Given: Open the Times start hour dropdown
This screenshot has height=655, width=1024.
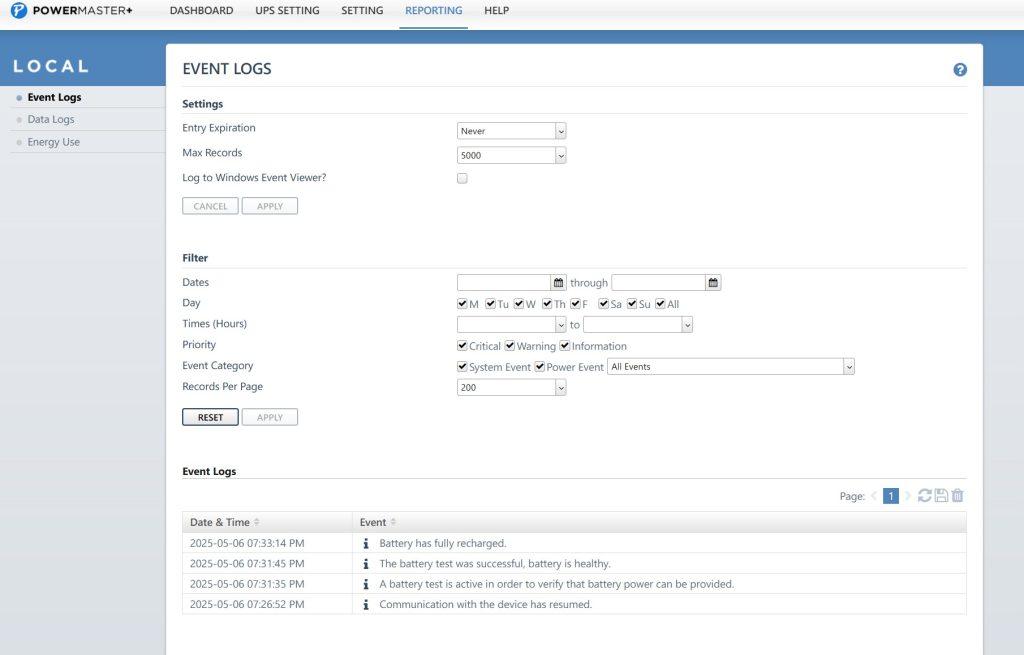Looking at the screenshot, I should pyautogui.click(x=511, y=325).
